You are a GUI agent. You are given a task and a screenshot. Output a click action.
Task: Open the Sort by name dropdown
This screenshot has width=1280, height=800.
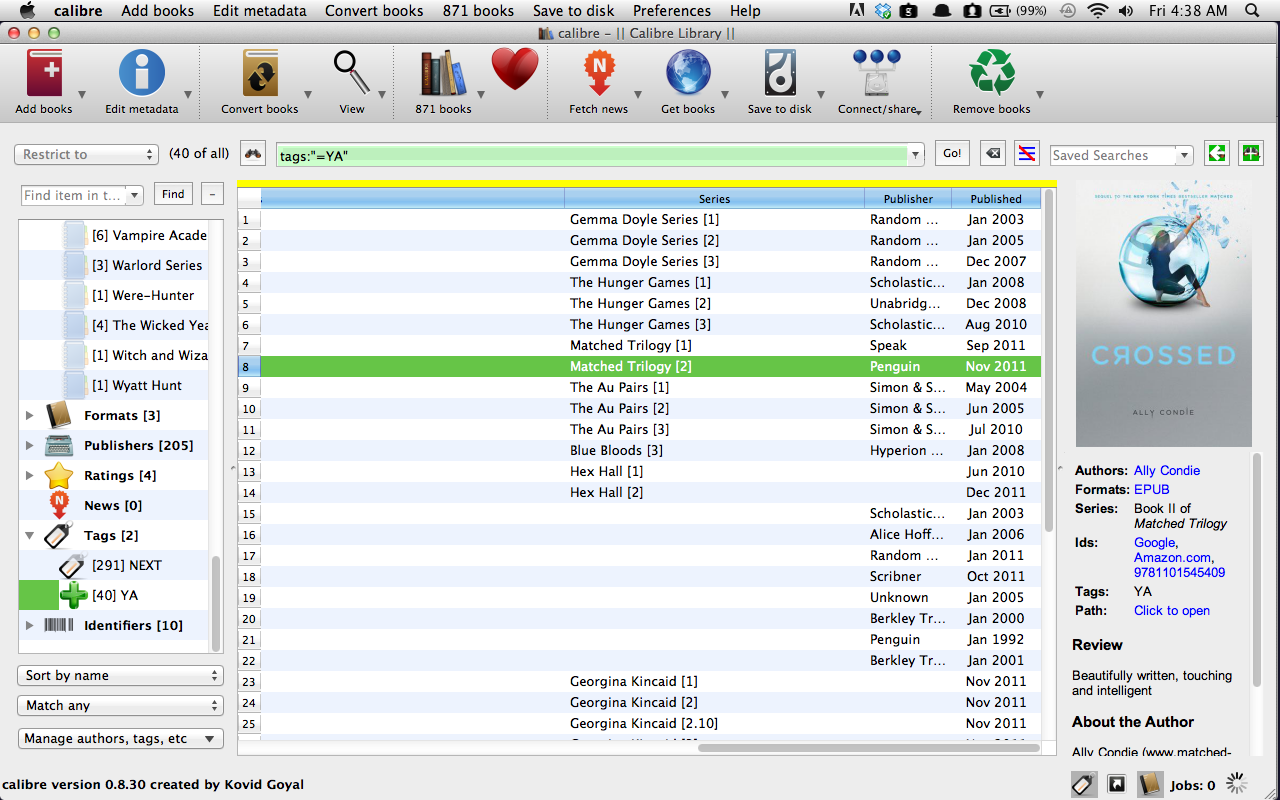click(120, 675)
